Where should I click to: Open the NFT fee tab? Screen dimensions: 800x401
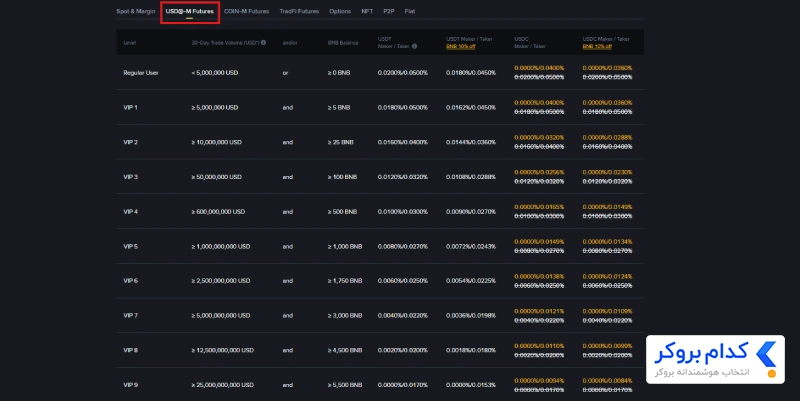pos(367,11)
